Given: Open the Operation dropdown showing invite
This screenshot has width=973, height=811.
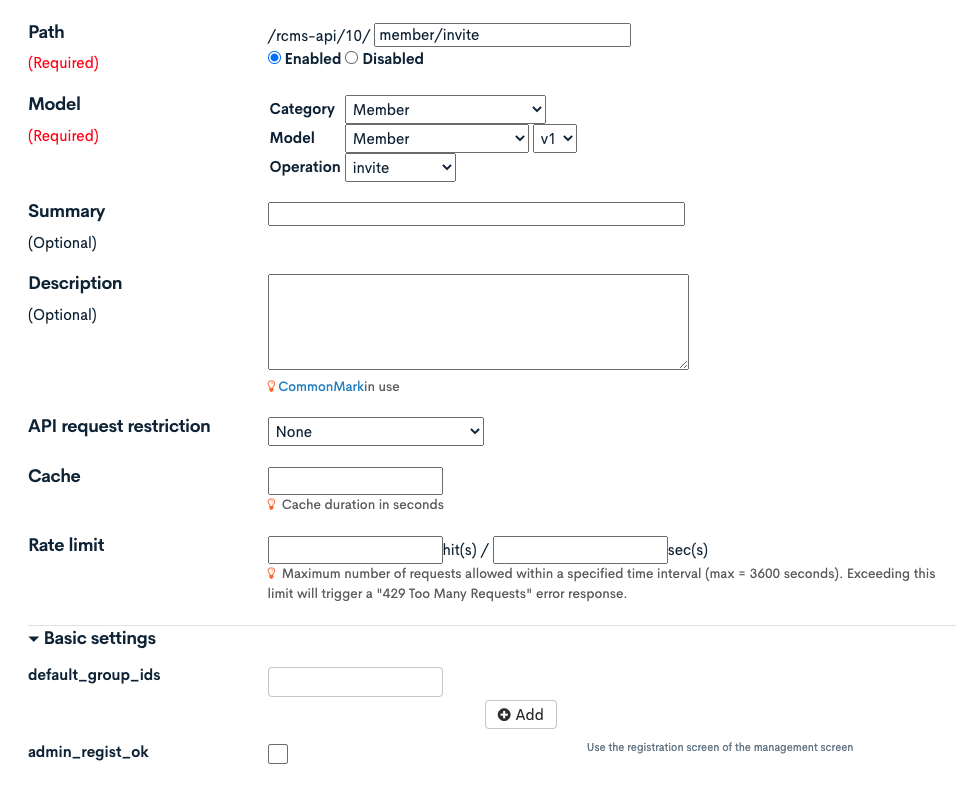Looking at the screenshot, I should 400,167.
